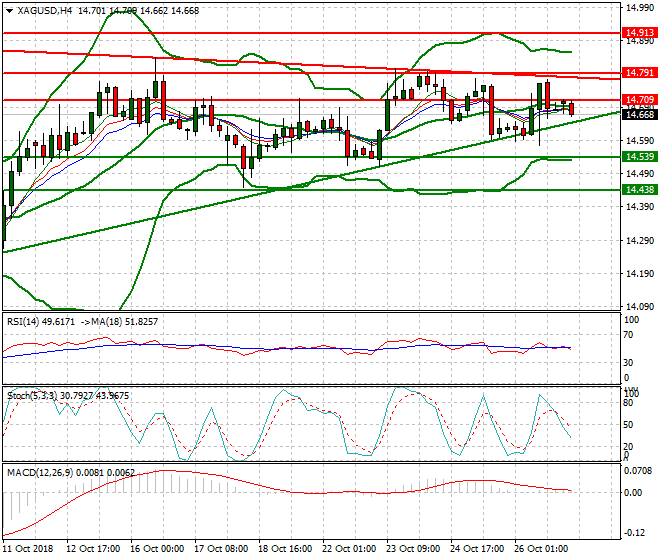The image size is (660, 560).
Task: Select the 14.791 red price label
Action: tap(639, 73)
